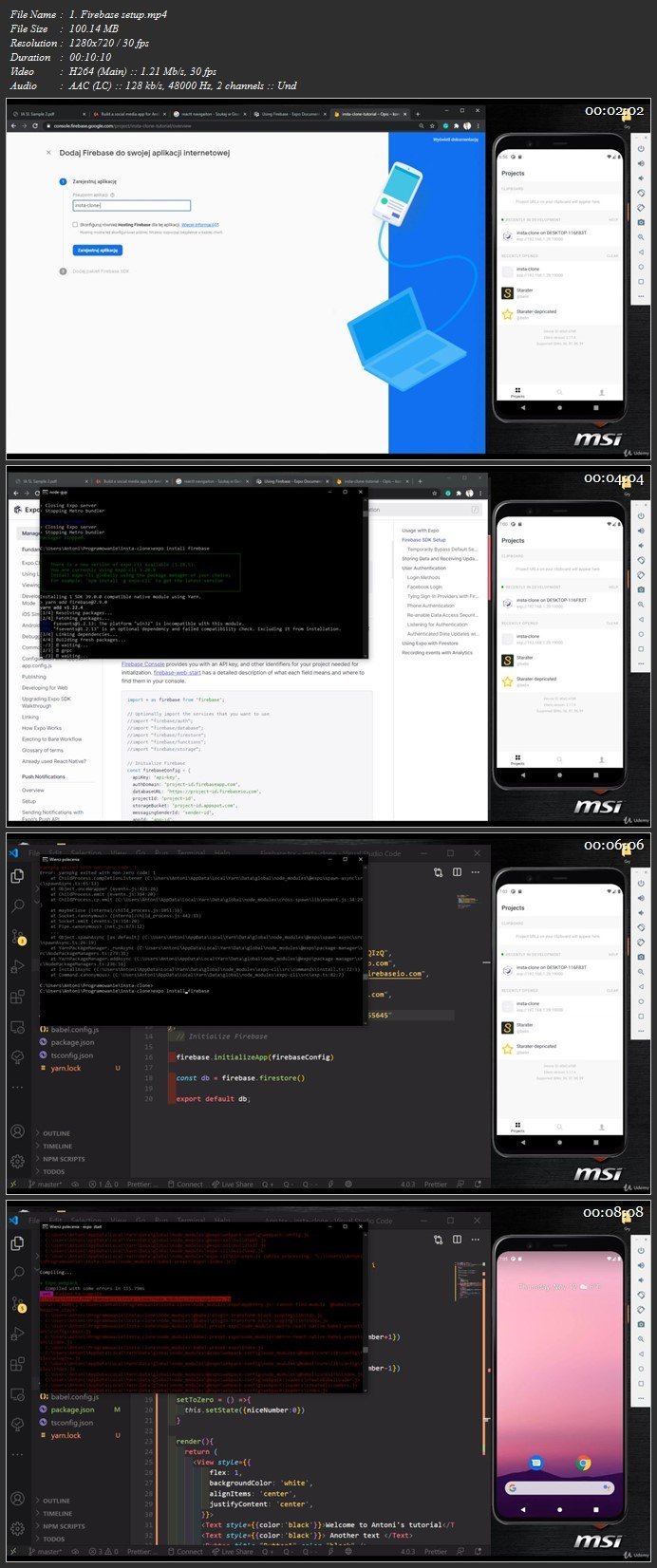
Task: Select the react navigation tab in 00:02:02 frame
Action: 209,114
